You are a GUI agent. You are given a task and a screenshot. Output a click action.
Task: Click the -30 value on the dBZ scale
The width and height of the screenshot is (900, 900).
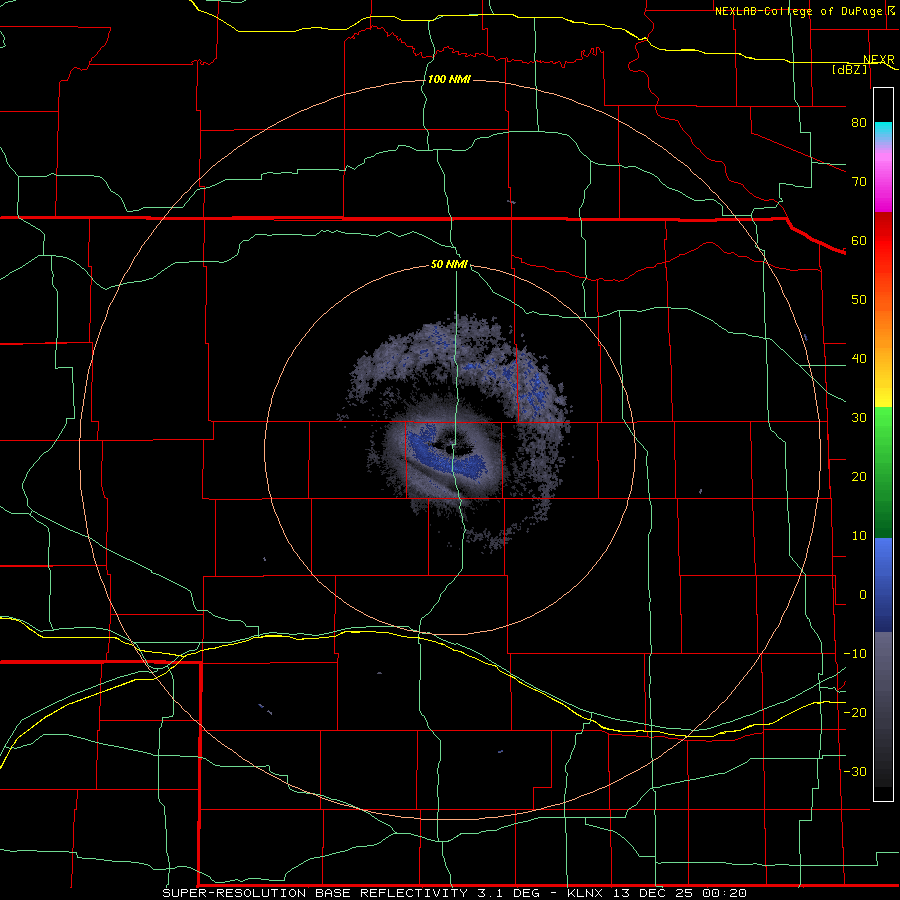855,771
